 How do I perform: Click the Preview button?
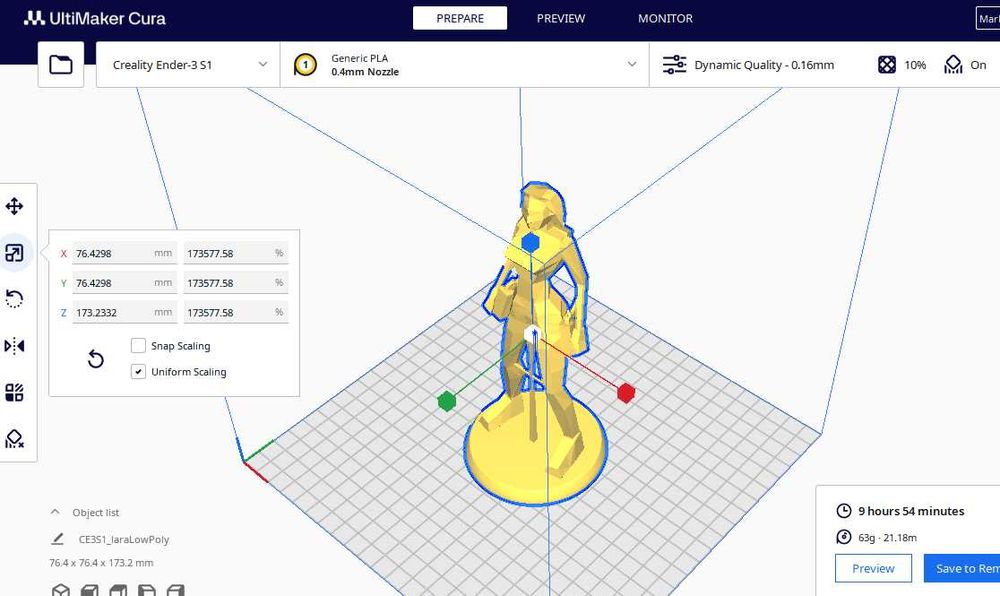click(x=873, y=568)
